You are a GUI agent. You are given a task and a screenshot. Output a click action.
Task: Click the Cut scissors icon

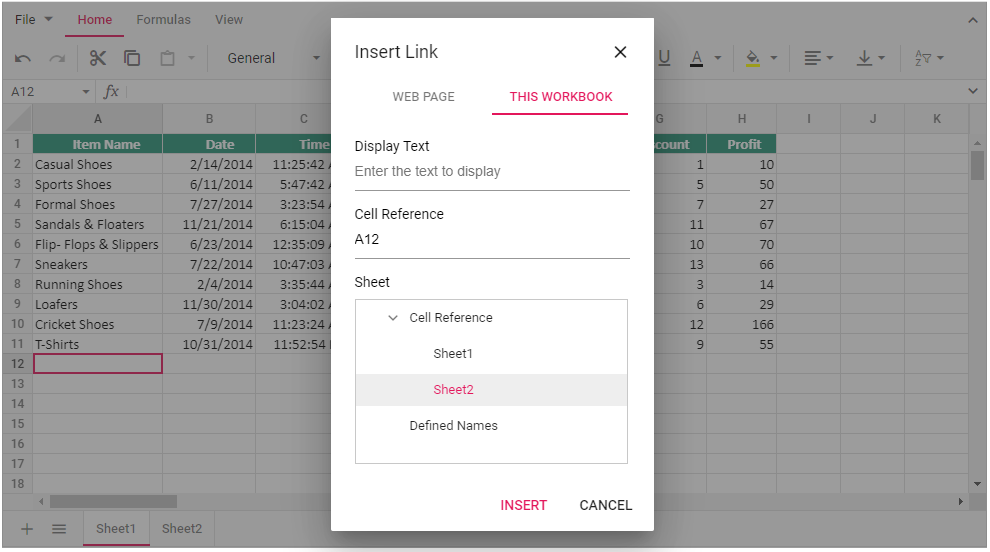coord(97,58)
